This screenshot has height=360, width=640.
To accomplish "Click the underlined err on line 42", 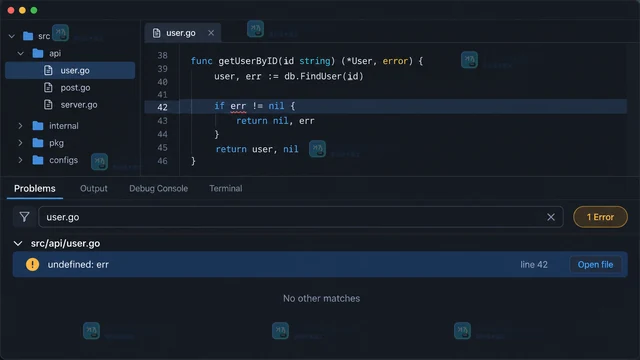I will tap(238, 106).
